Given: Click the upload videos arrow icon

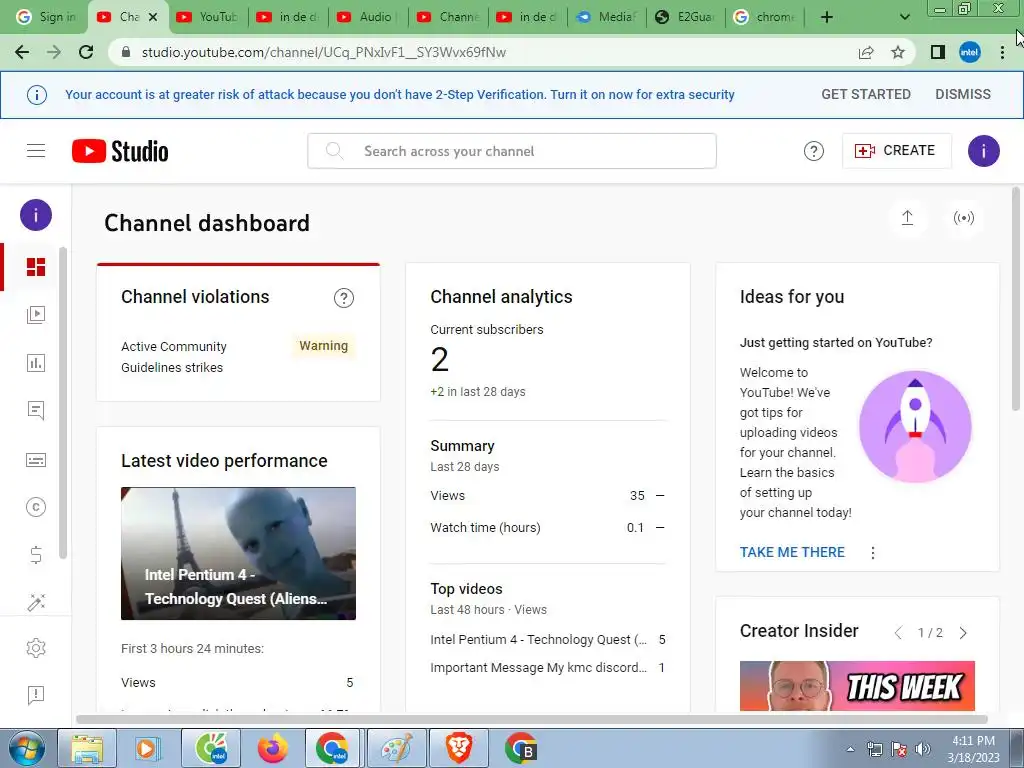Looking at the screenshot, I should coord(907,217).
